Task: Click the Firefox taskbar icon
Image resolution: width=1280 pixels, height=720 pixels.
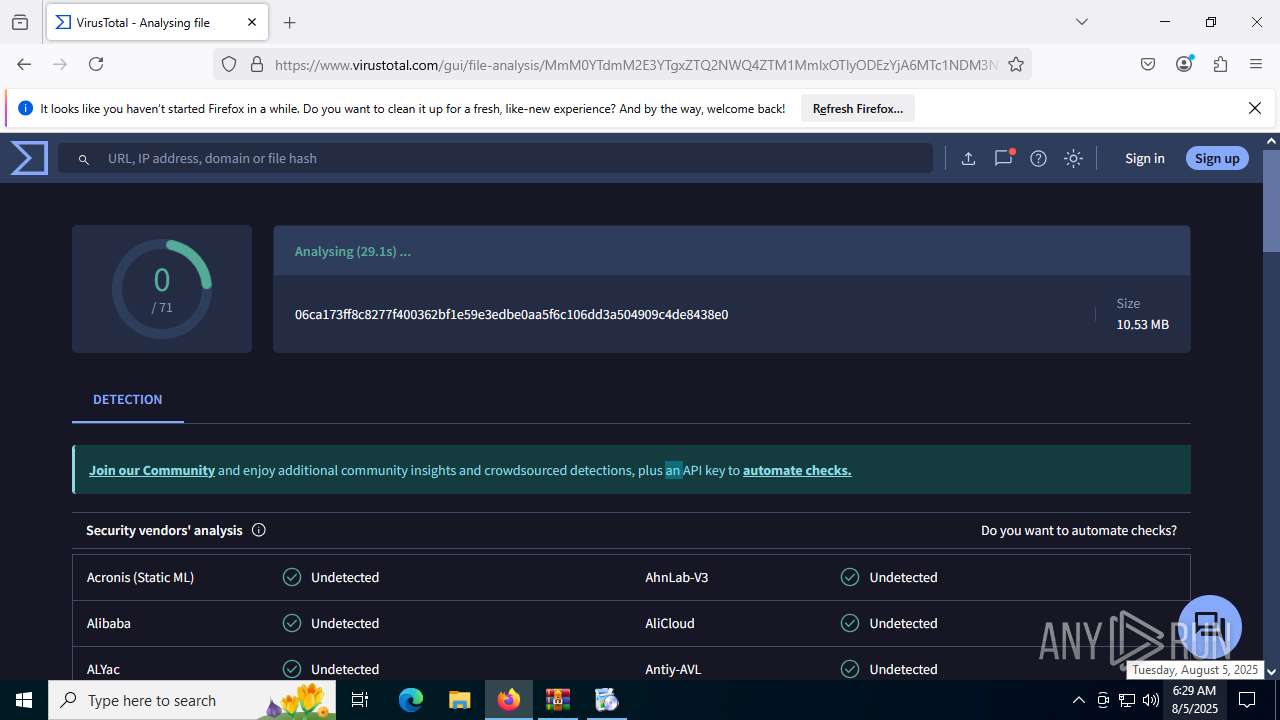Action: 509,700
